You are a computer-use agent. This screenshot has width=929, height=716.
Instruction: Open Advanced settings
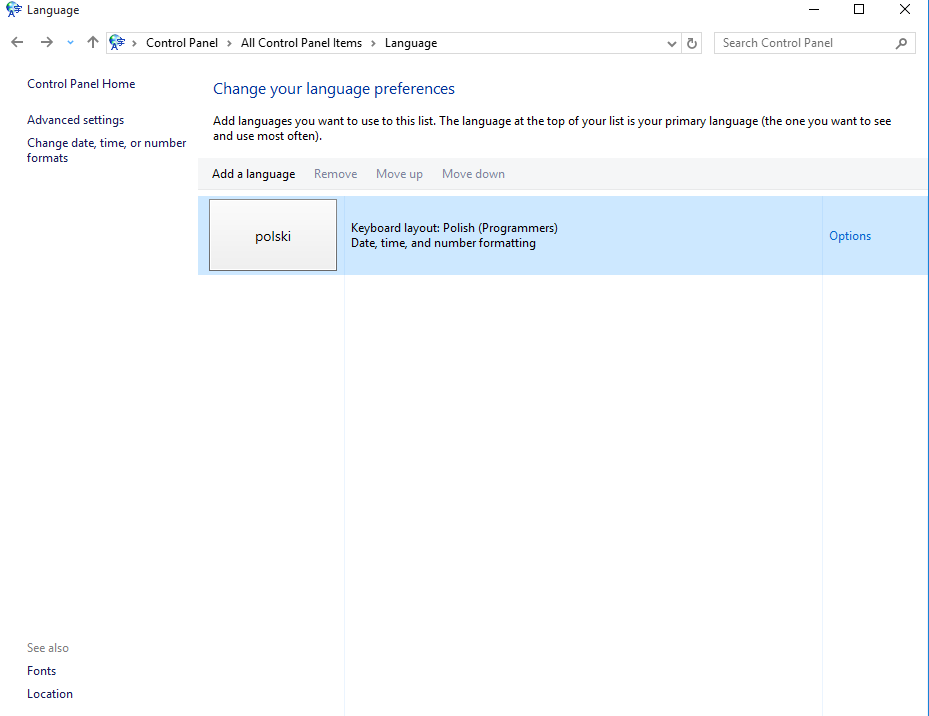click(x=75, y=120)
